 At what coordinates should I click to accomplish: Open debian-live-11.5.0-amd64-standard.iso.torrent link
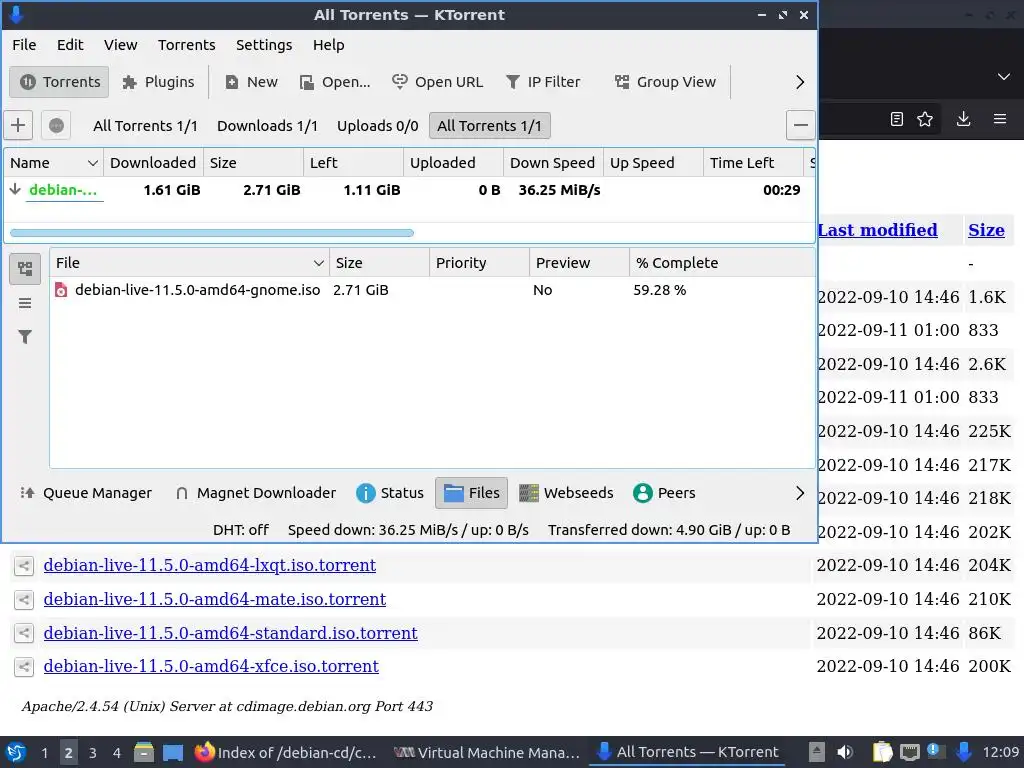[x=231, y=633]
